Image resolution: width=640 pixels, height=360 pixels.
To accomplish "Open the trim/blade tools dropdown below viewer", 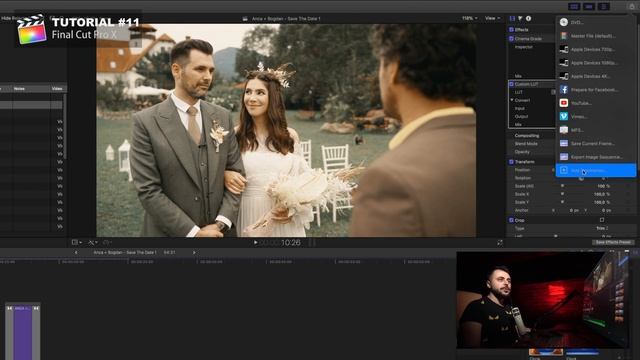I will [93, 242].
